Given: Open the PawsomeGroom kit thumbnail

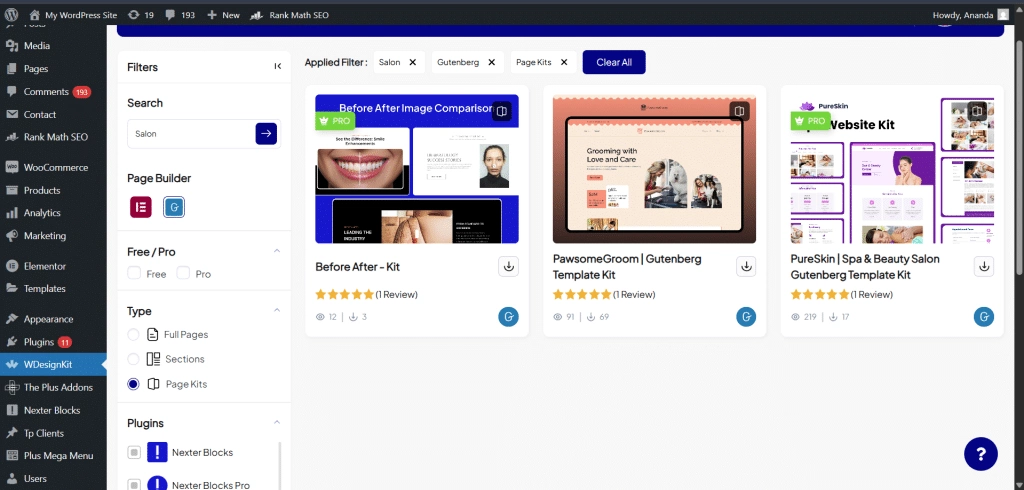Looking at the screenshot, I should (x=654, y=169).
